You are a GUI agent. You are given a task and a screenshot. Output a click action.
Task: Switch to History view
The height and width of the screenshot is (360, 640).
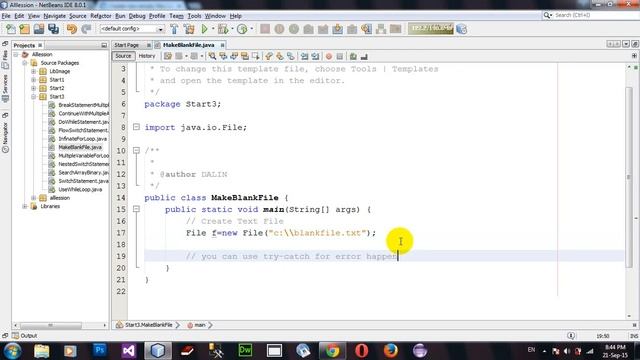click(x=147, y=56)
